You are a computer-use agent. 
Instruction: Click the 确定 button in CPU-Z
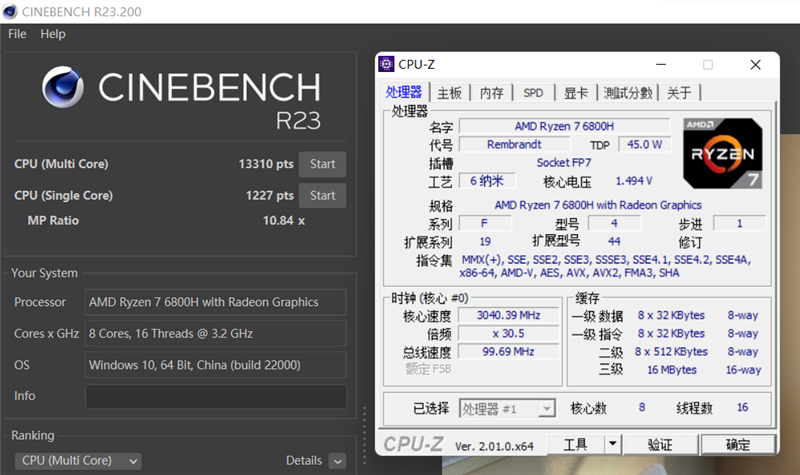(738, 445)
